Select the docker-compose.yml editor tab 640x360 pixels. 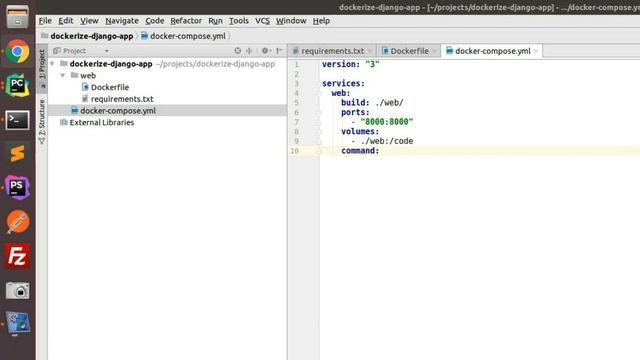tap(492, 51)
